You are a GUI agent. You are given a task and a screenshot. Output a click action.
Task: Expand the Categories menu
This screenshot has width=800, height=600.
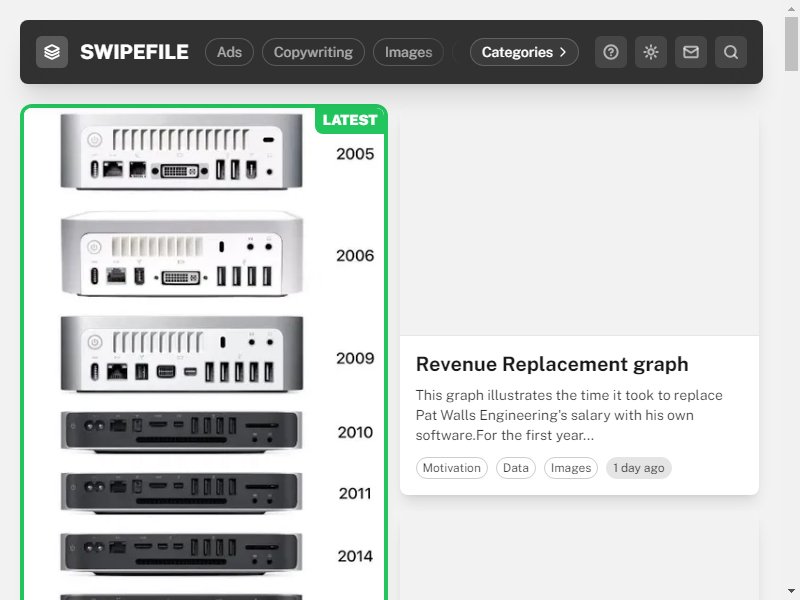point(524,52)
